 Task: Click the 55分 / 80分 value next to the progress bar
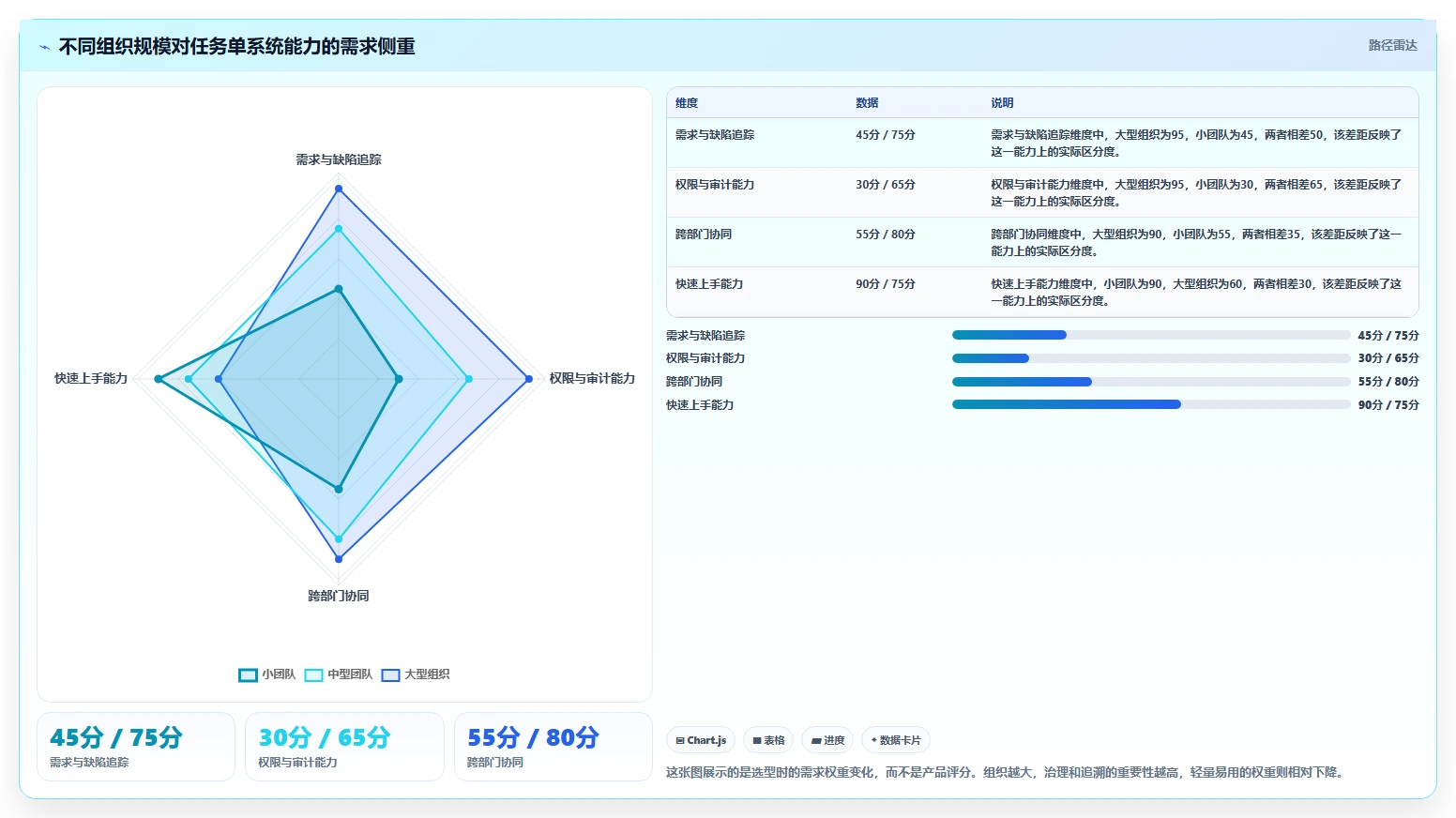click(x=1388, y=382)
